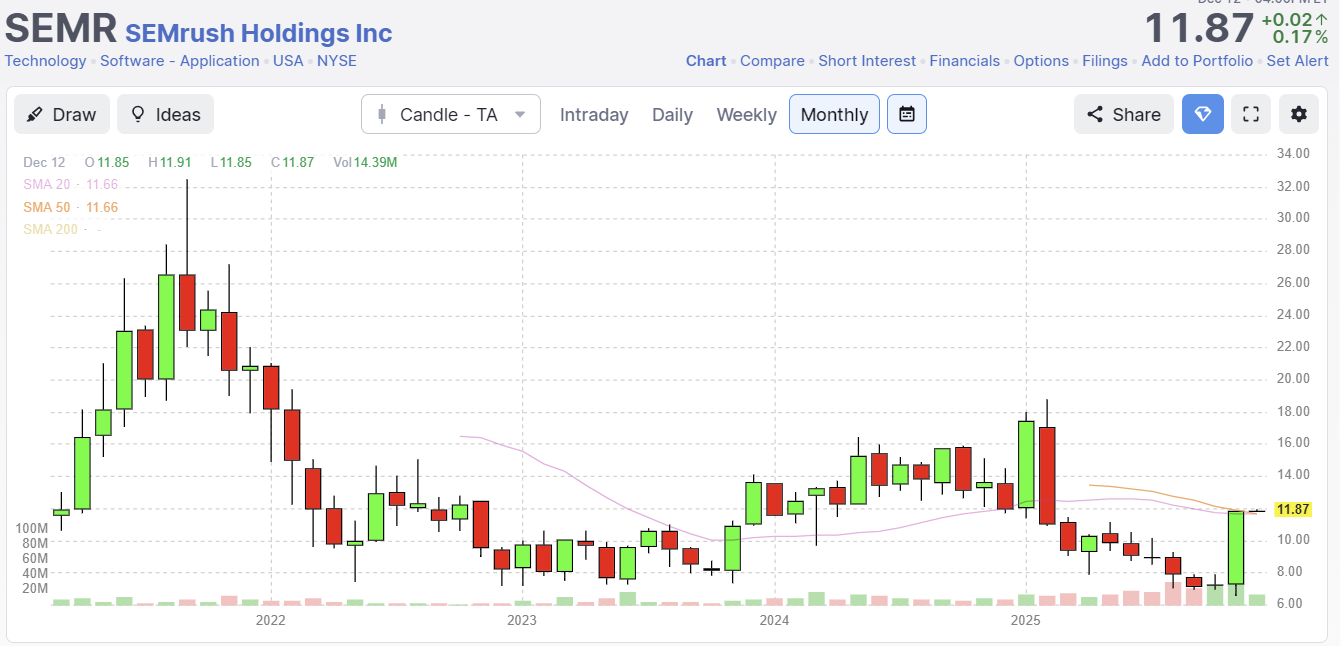Toggle fullscreen chart view

1250,114
